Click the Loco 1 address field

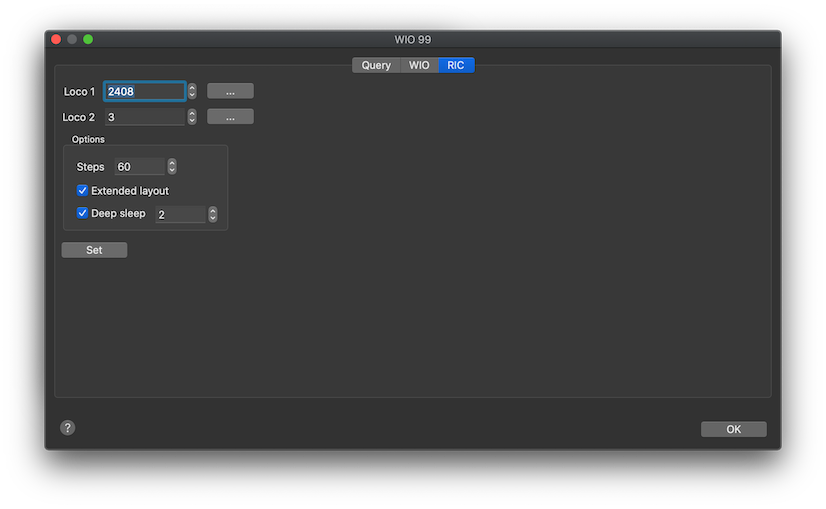click(x=144, y=91)
